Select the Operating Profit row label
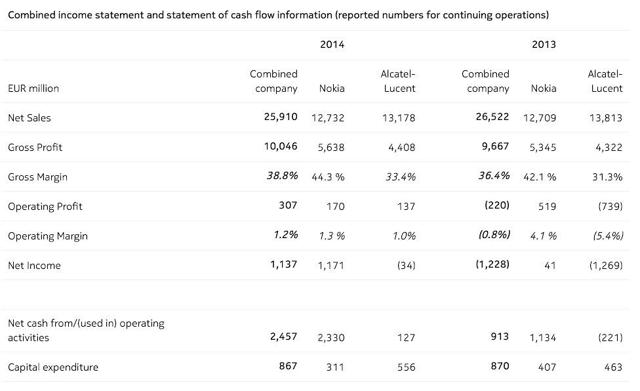The height and width of the screenshot is (391, 640). click(45, 207)
